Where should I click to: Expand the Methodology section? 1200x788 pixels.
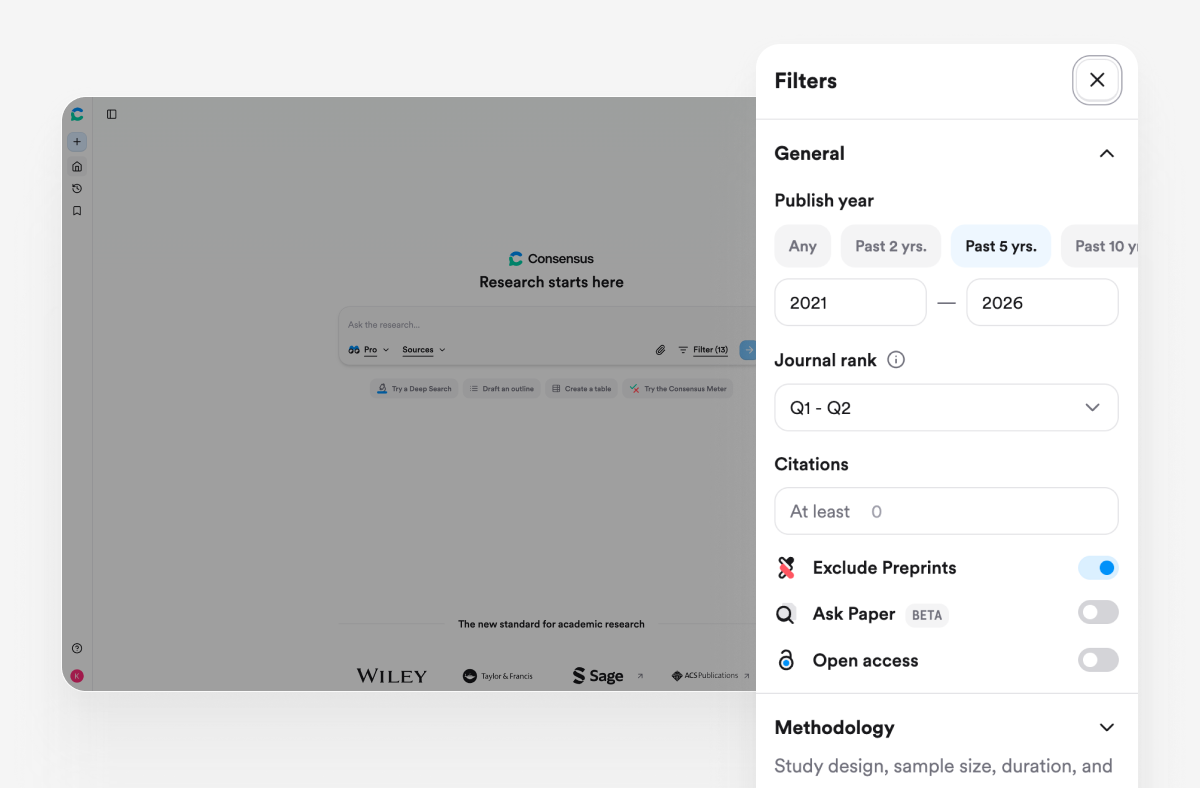(1106, 727)
